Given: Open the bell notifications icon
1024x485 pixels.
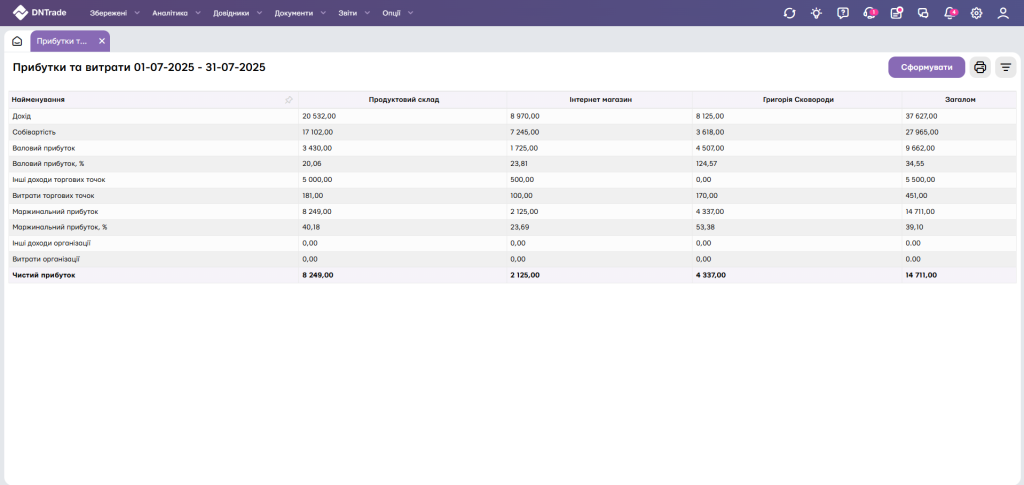Looking at the screenshot, I should click(949, 13).
